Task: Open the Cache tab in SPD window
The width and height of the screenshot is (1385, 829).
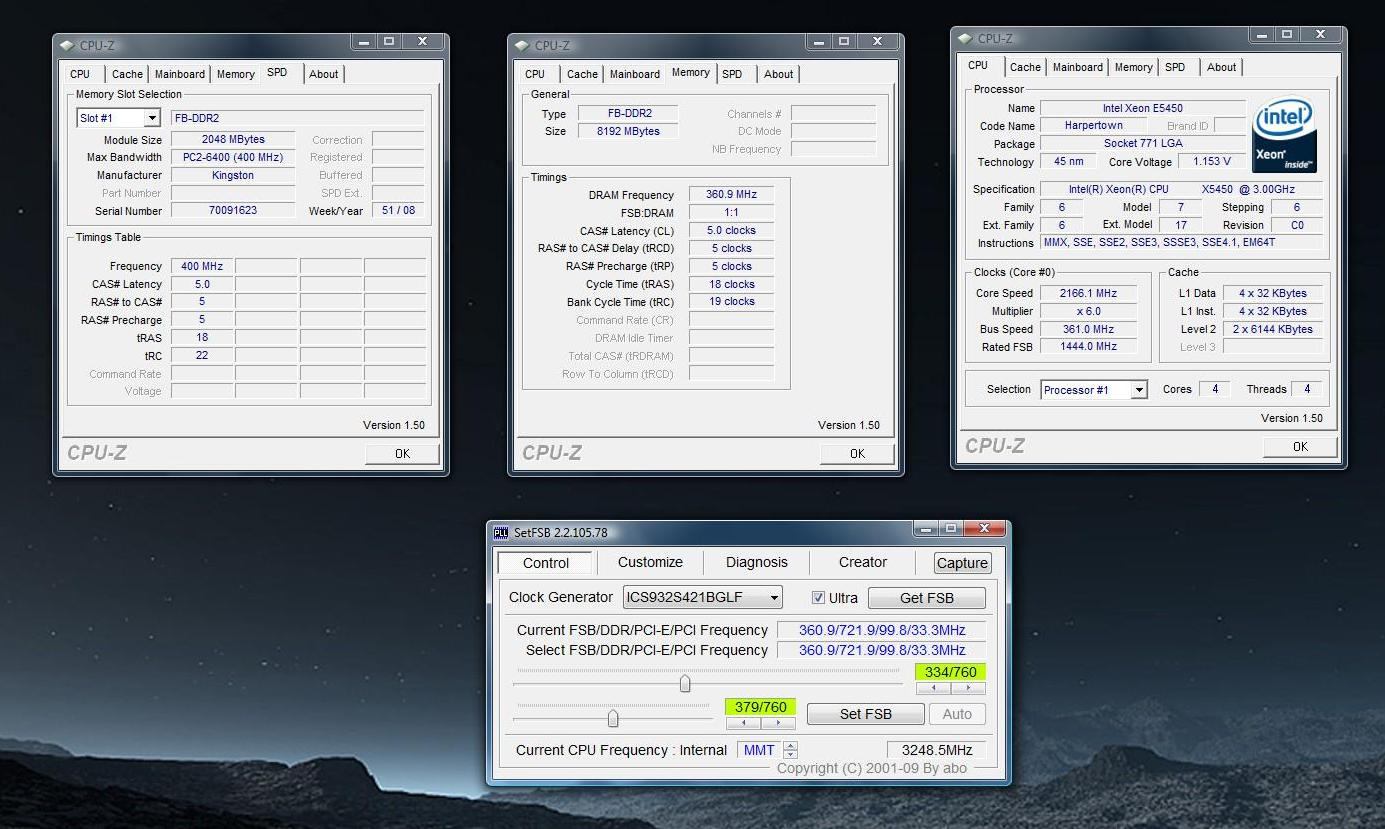Action: (127, 74)
